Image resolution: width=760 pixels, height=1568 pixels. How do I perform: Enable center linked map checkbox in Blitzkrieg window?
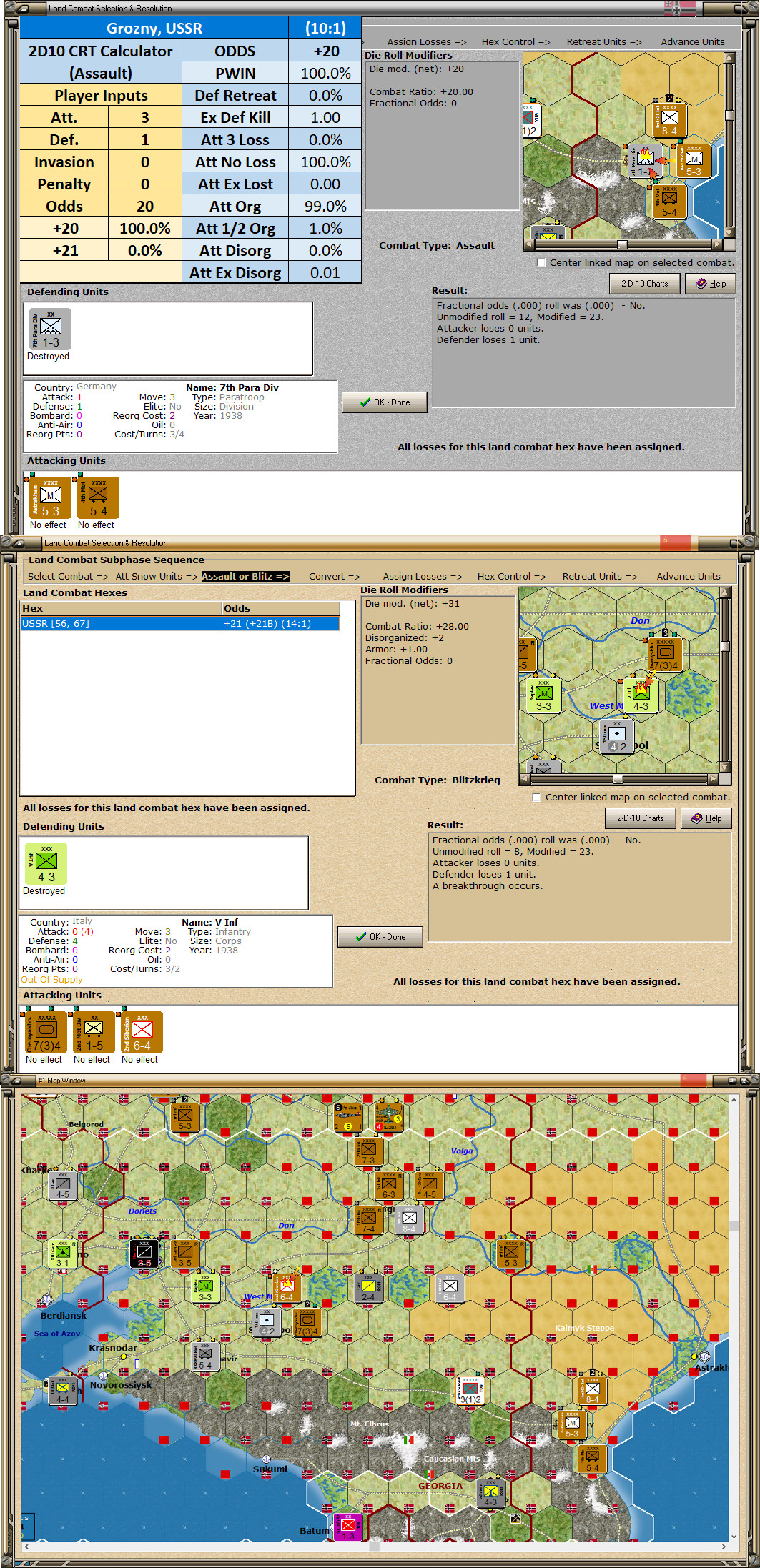pos(537,798)
